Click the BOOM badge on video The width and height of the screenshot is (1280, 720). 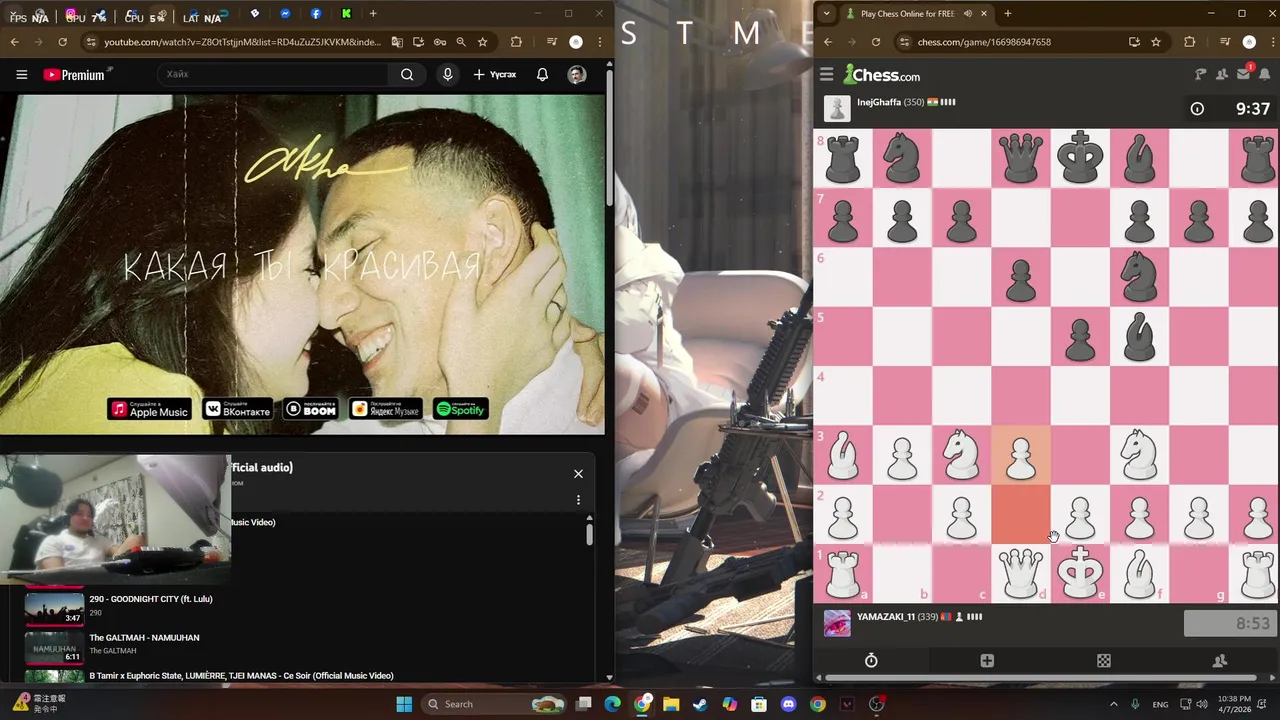click(x=311, y=409)
